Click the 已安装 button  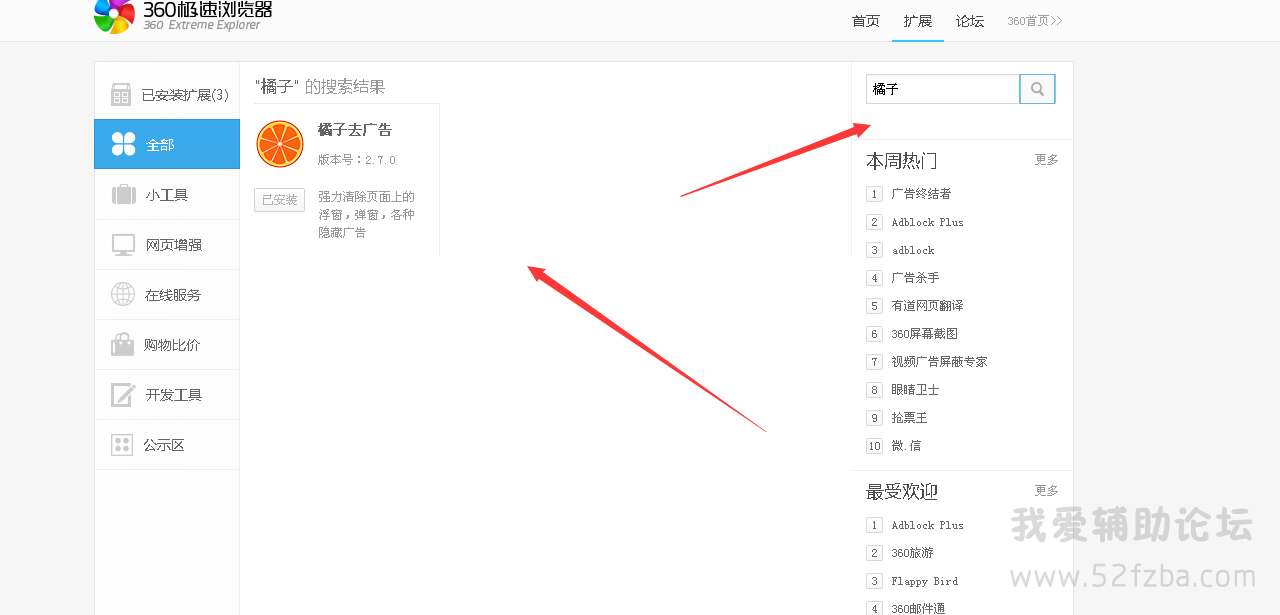(x=279, y=200)
